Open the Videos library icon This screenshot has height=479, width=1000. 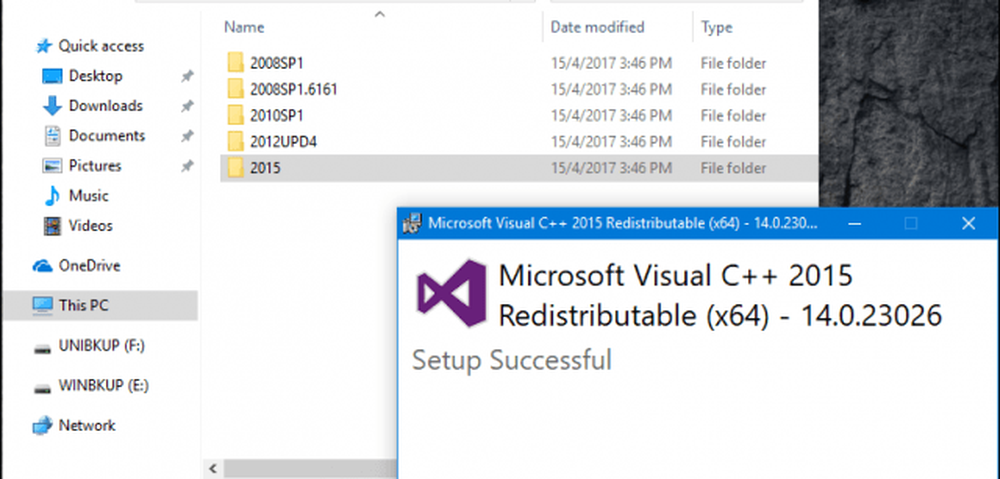[52, 226]
